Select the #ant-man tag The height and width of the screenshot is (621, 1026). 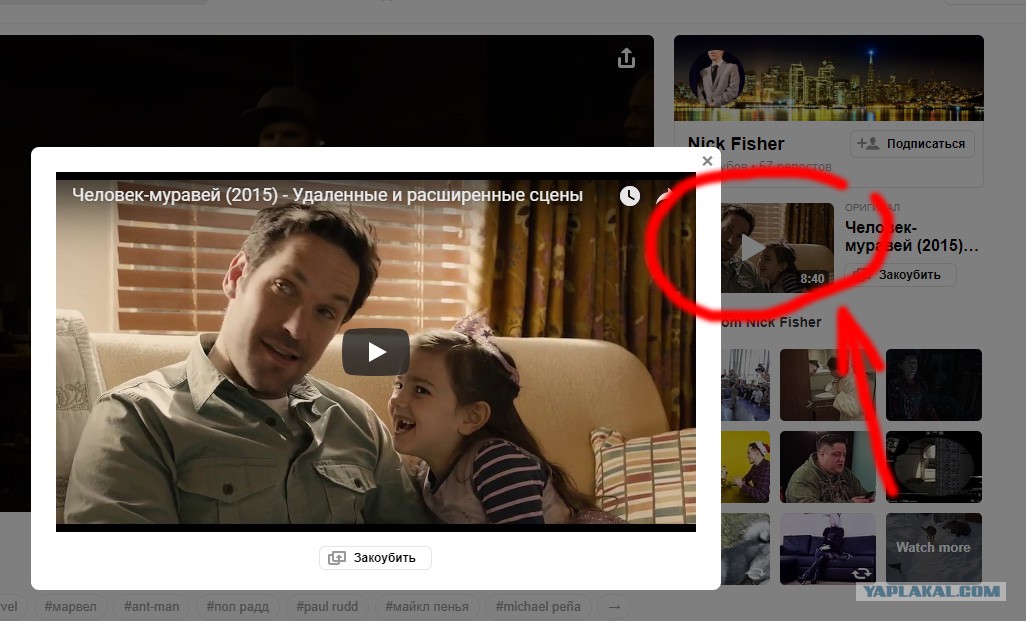pyautogui.click(x=151, y=607)
